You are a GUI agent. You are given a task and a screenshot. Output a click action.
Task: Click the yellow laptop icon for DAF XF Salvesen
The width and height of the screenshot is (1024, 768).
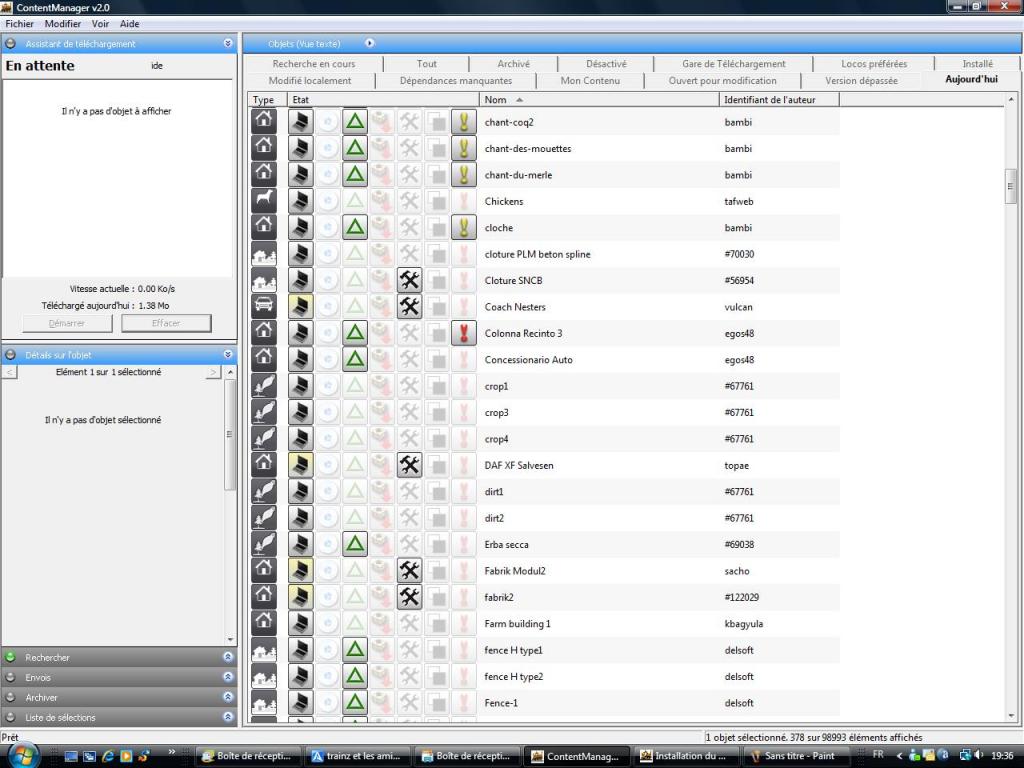(300, 465)
